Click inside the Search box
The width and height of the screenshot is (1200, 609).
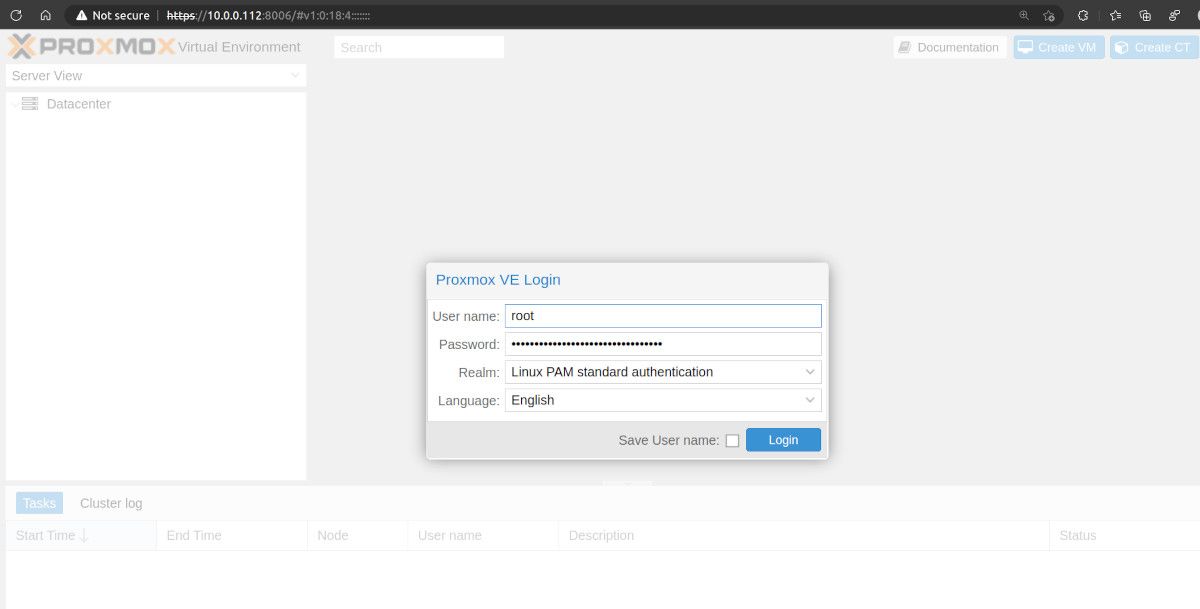click(418, 47)
